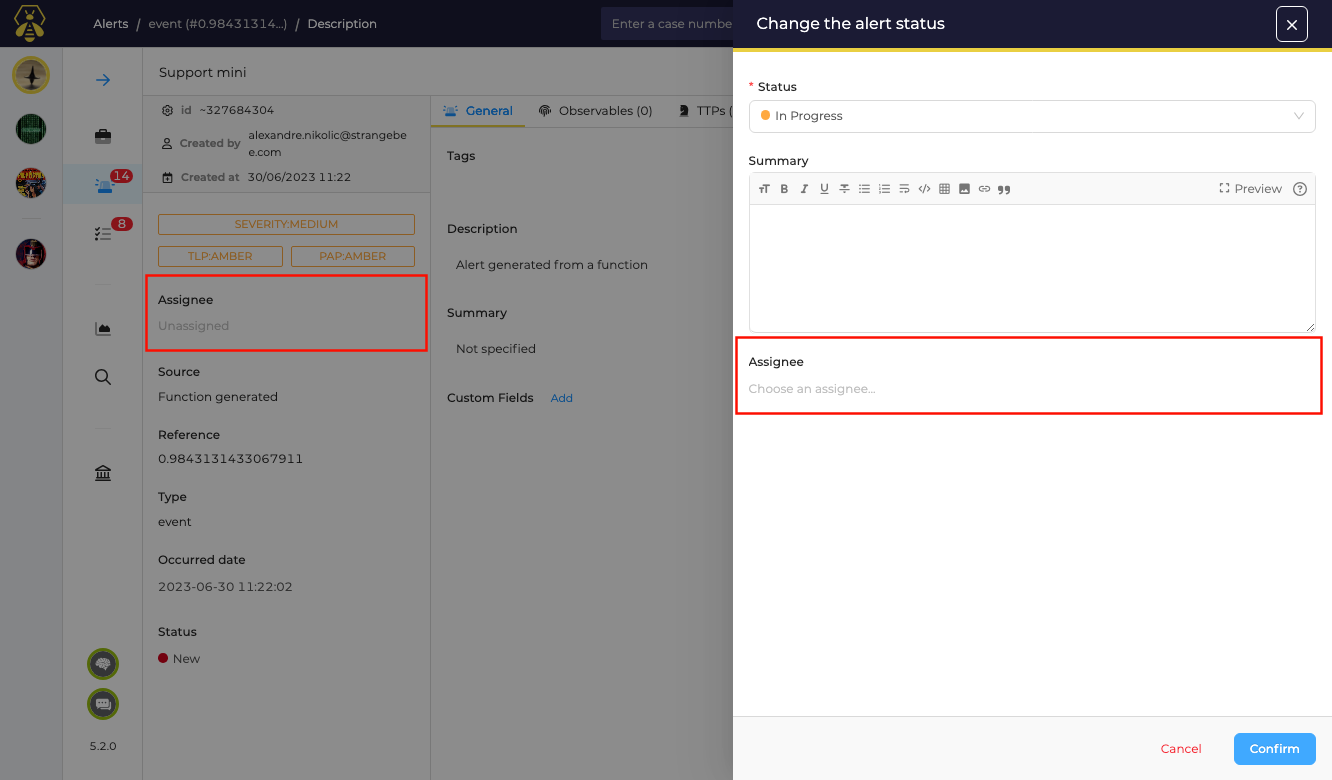Apply italic formatting in the Summary toolbar
1332x780 pixels.
point(804,189)
